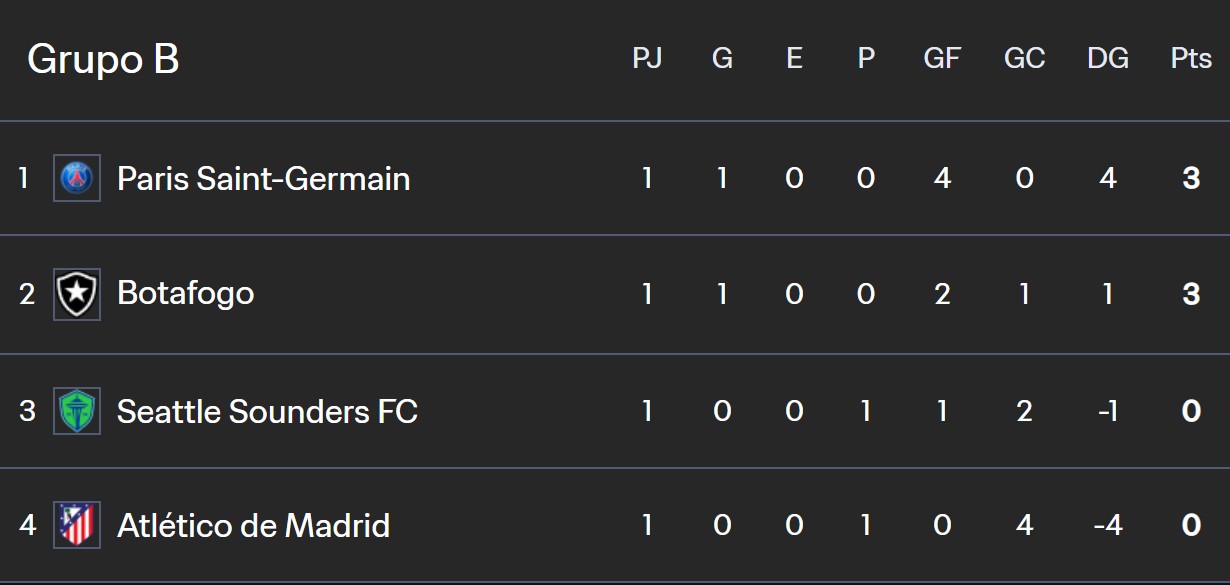
Task: Open the Seattle Sounders FC team link
Action: (x=267, y=411)
